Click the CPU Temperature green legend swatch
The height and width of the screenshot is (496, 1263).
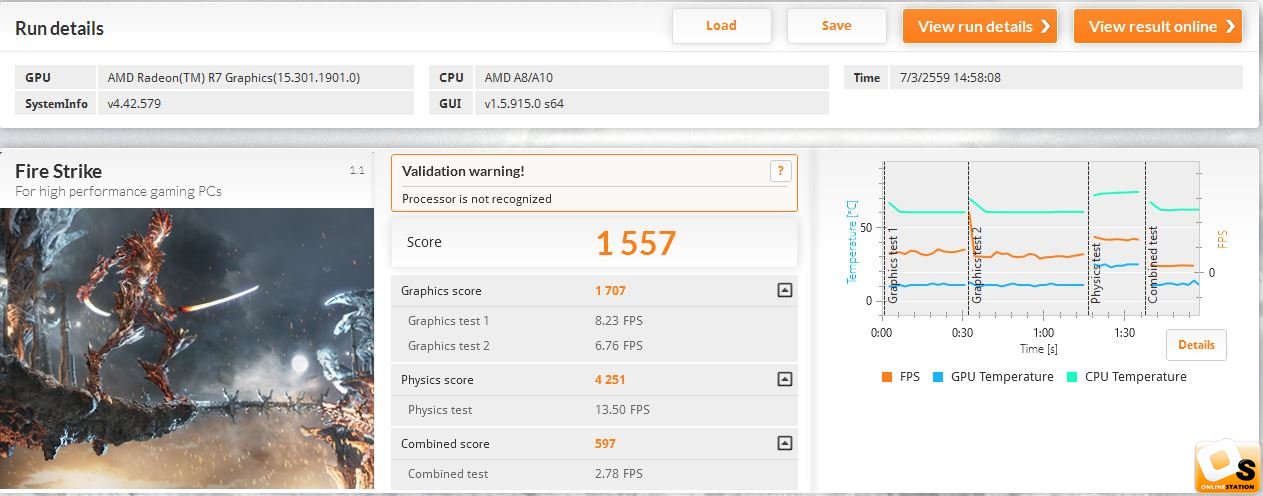point(1072,377)
